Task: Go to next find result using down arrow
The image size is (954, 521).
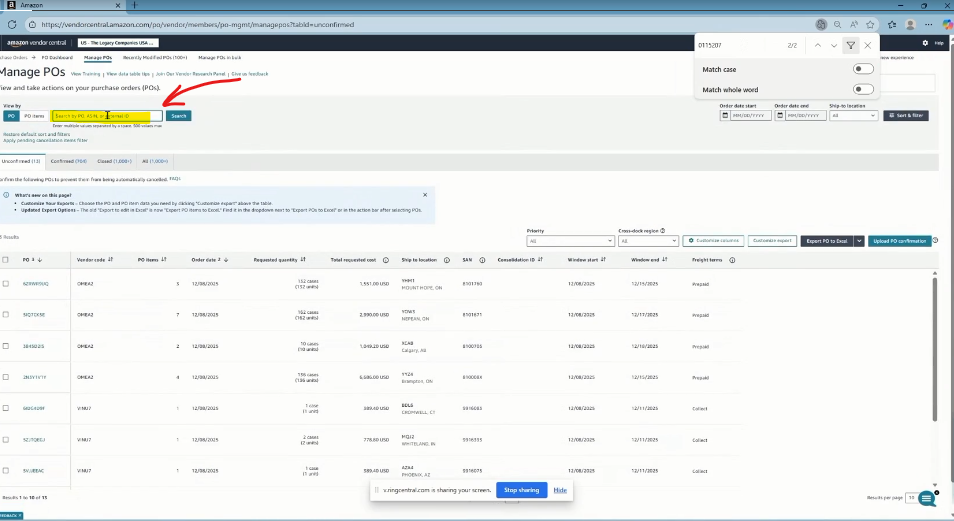Action: point(834,45)
